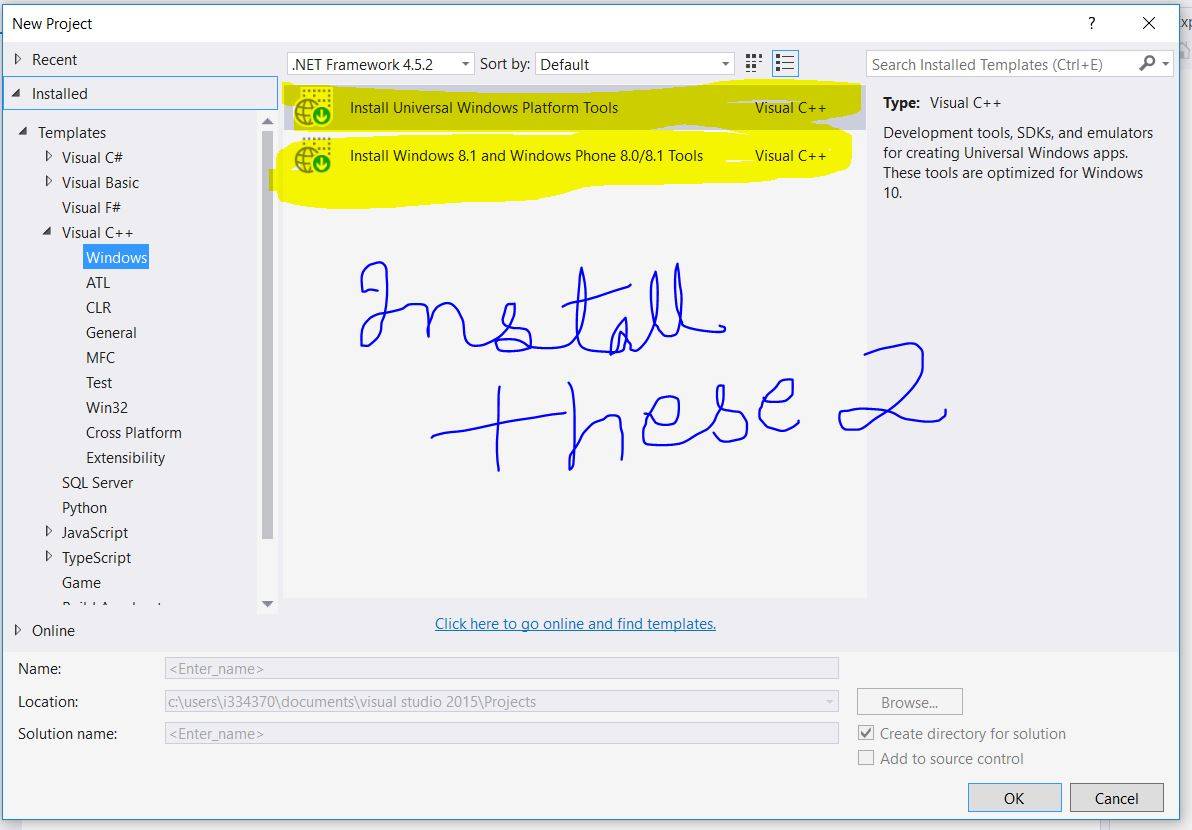Click the Universal Windows Platform Tools installer icon
Image resolution: width=1192 pixels, height=830 pixels.
(x=313, y=108)
